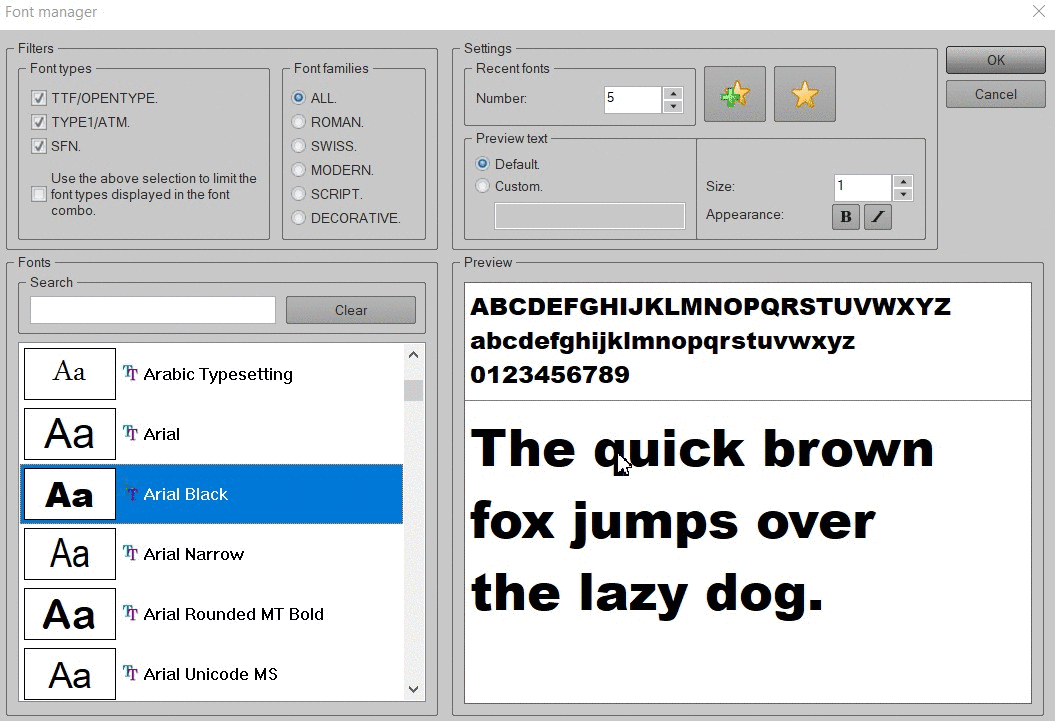The height and width of the screenshot is (721, 1055).
Task: Select the Default preview text option
Action: click(x=482, y=164)
